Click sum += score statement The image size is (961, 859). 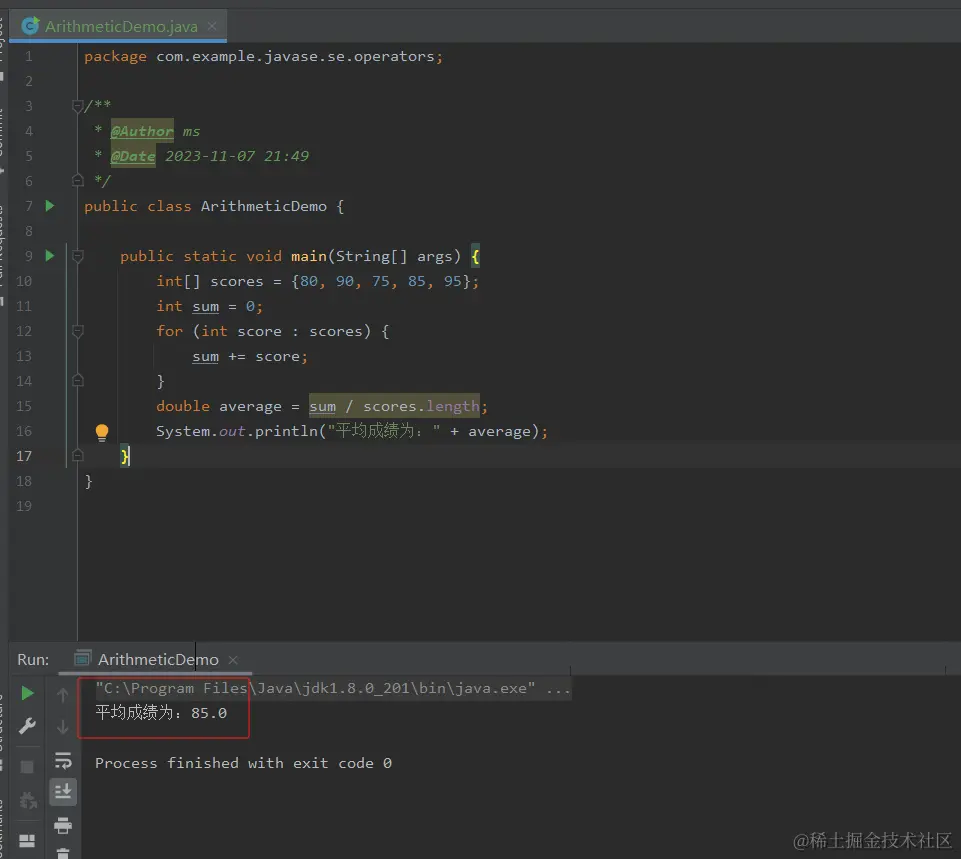(250, 357)
